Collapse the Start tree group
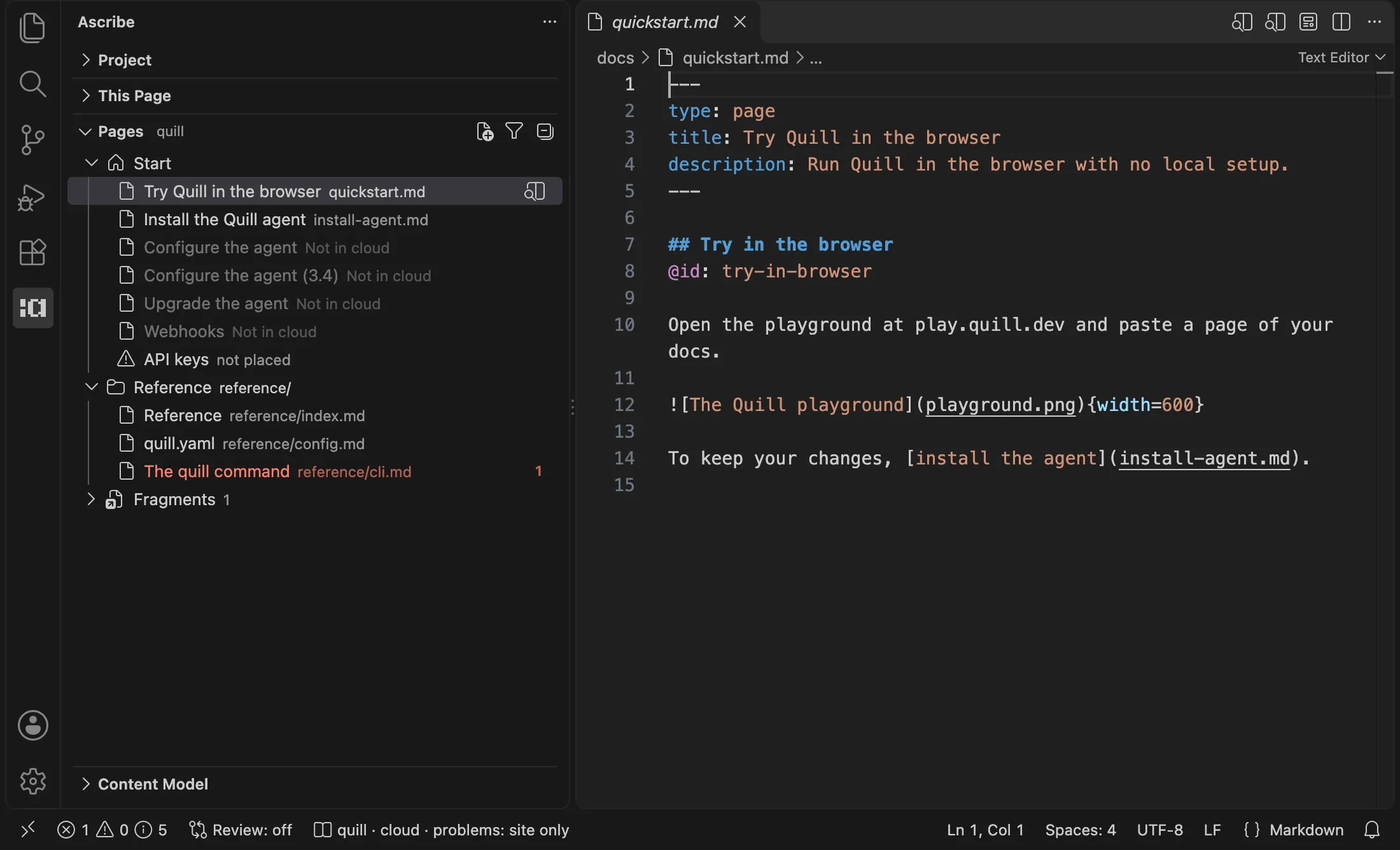1400x850 pixels. click(x=92, y=163)
